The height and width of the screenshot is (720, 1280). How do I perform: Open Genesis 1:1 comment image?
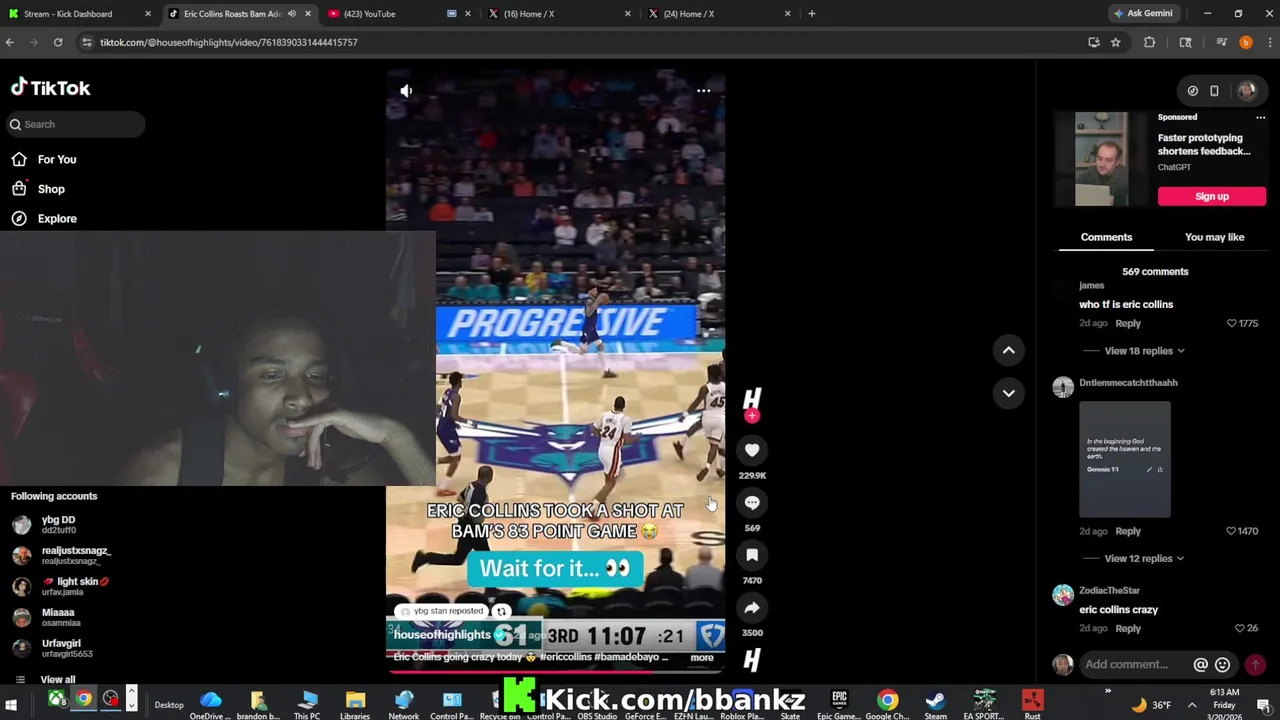pyautogui.click(x=1125, y=460)
